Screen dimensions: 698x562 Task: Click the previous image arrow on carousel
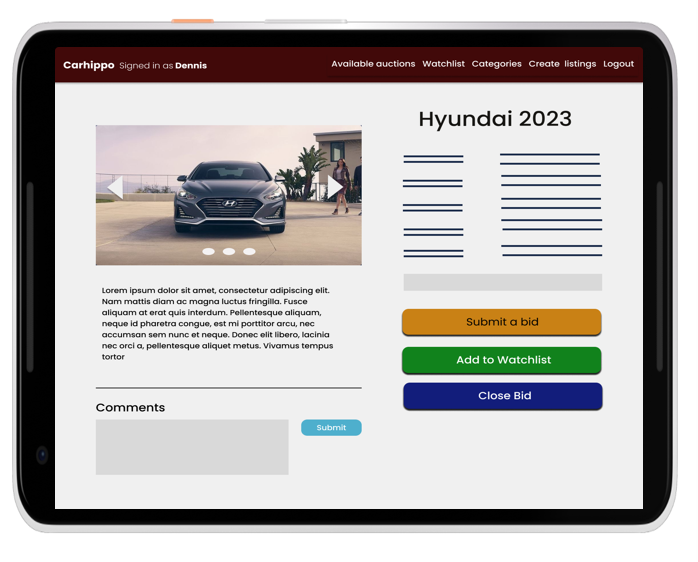tap(115, 187)
